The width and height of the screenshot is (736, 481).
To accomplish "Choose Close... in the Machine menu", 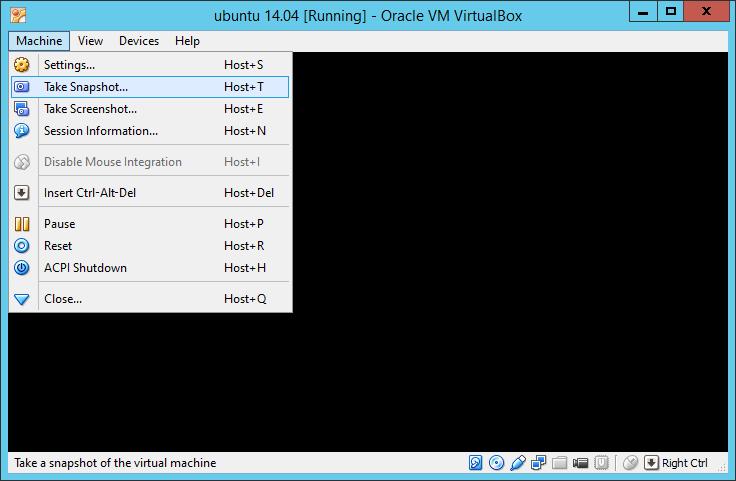I will click(150, 299).
